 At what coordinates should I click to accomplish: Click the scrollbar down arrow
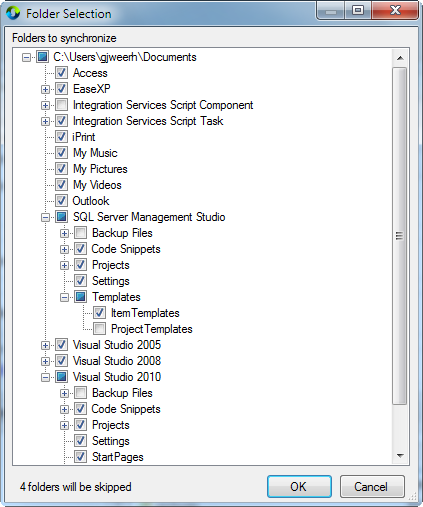pos(400,456)
